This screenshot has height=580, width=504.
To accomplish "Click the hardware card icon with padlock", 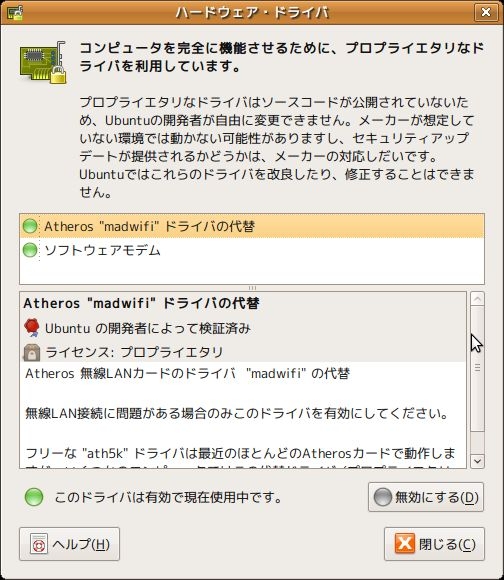I will pyautogui.click(x=43, y=62).
